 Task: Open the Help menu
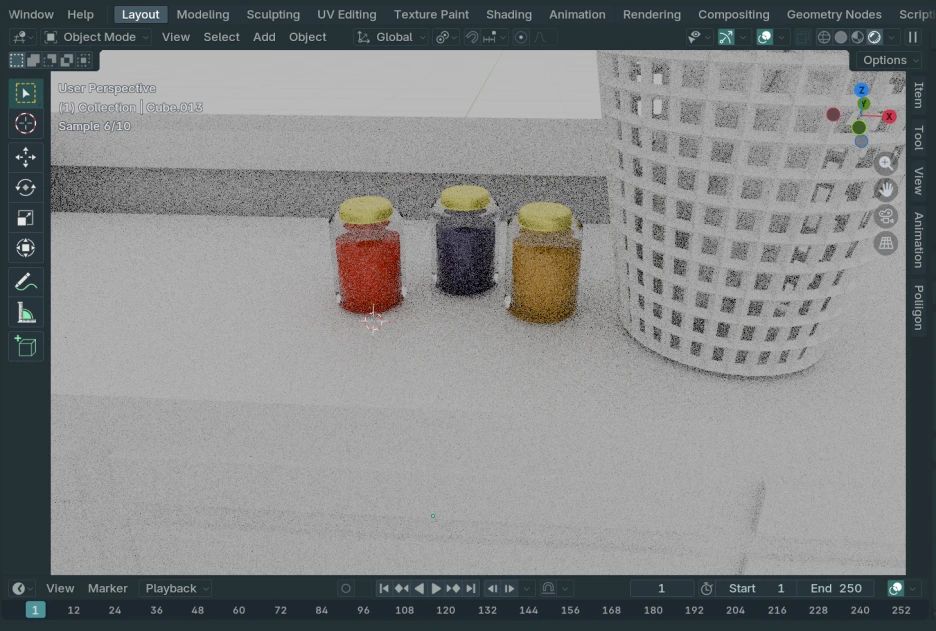point(80,14)
